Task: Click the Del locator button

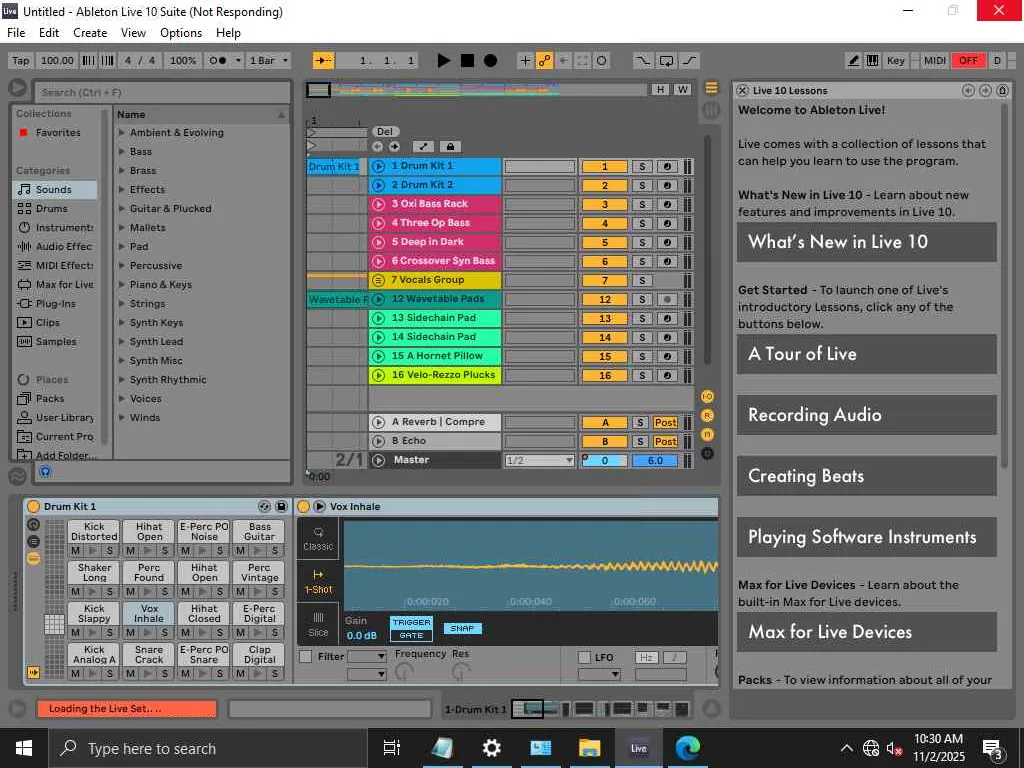Action: [x=385, y=132]
